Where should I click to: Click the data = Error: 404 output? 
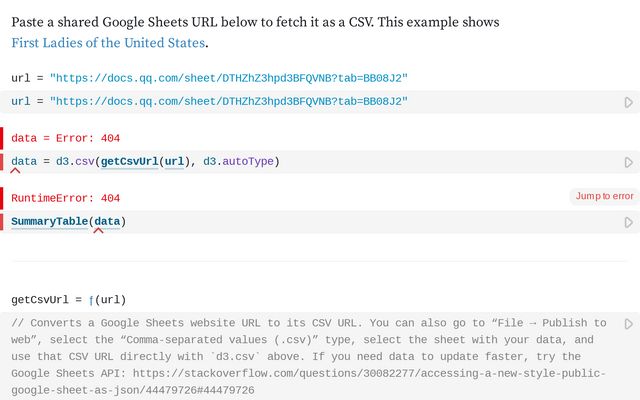click(x=66, y=138)
